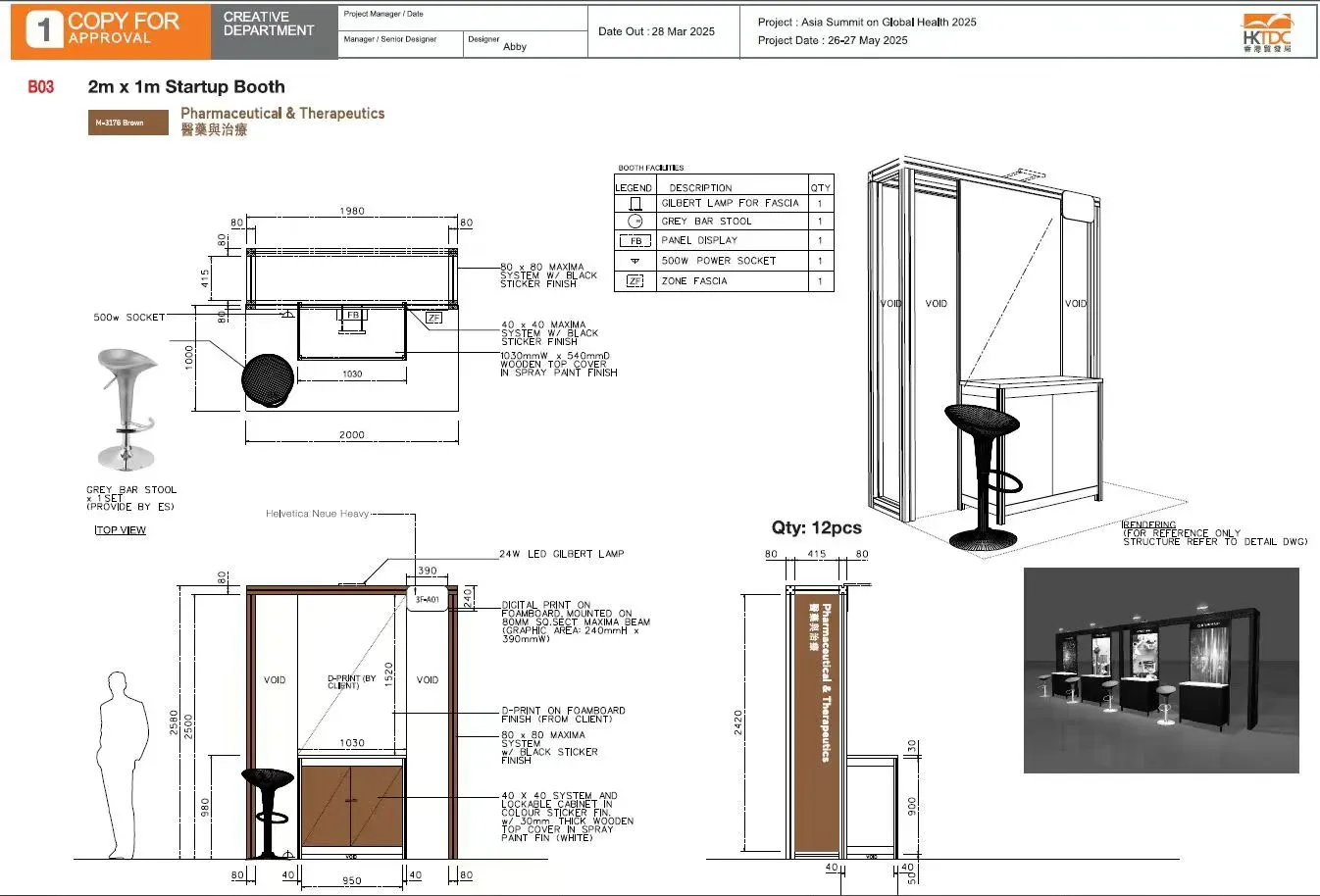The height and width of the screenshot is (896, 1320).
Task: Click the brown cabinet doors in front elevation
Action: (351, 805)
